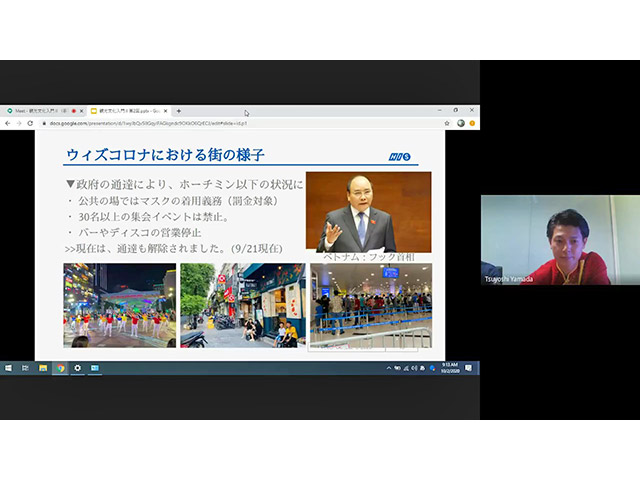Click the browser back arrow
The height and width of the screenshot is (480, 640).
8,123
